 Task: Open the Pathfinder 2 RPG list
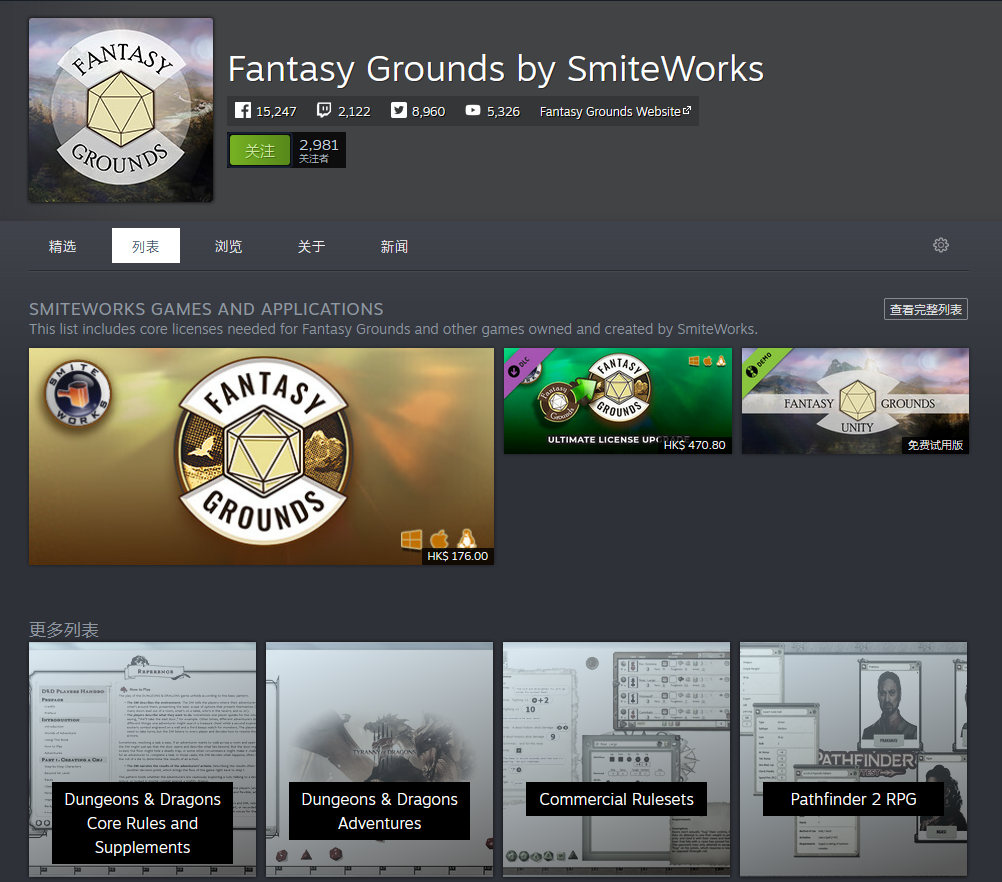[x=853, y=759]
